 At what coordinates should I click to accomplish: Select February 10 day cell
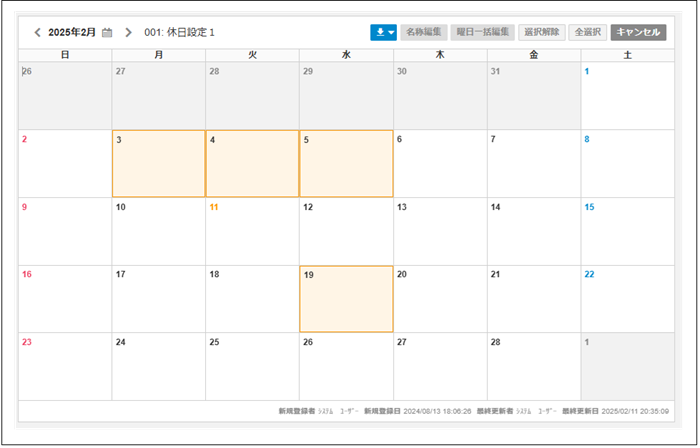(158, 232)
